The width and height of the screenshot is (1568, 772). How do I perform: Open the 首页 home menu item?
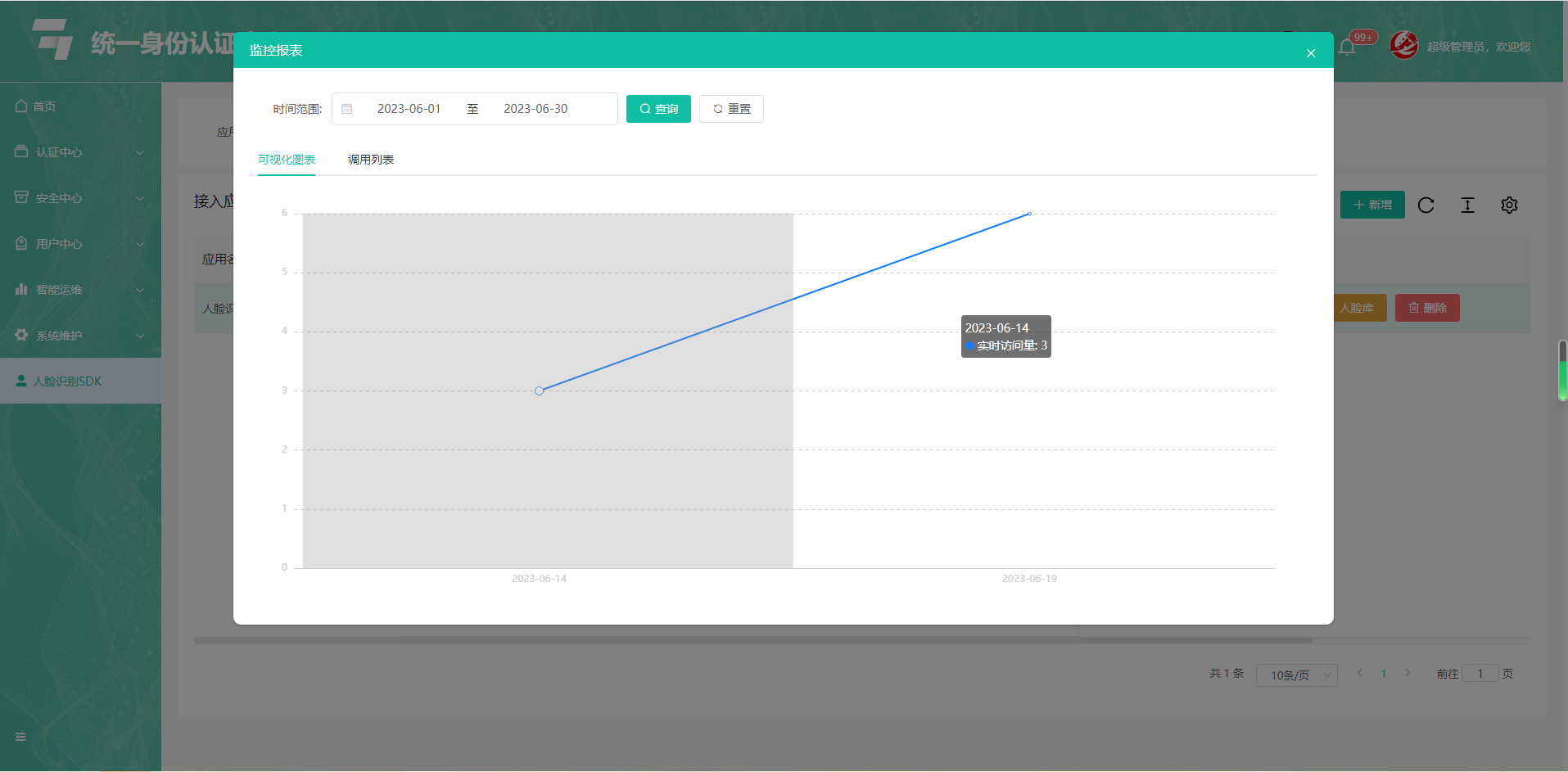click(x=80, y=106)
